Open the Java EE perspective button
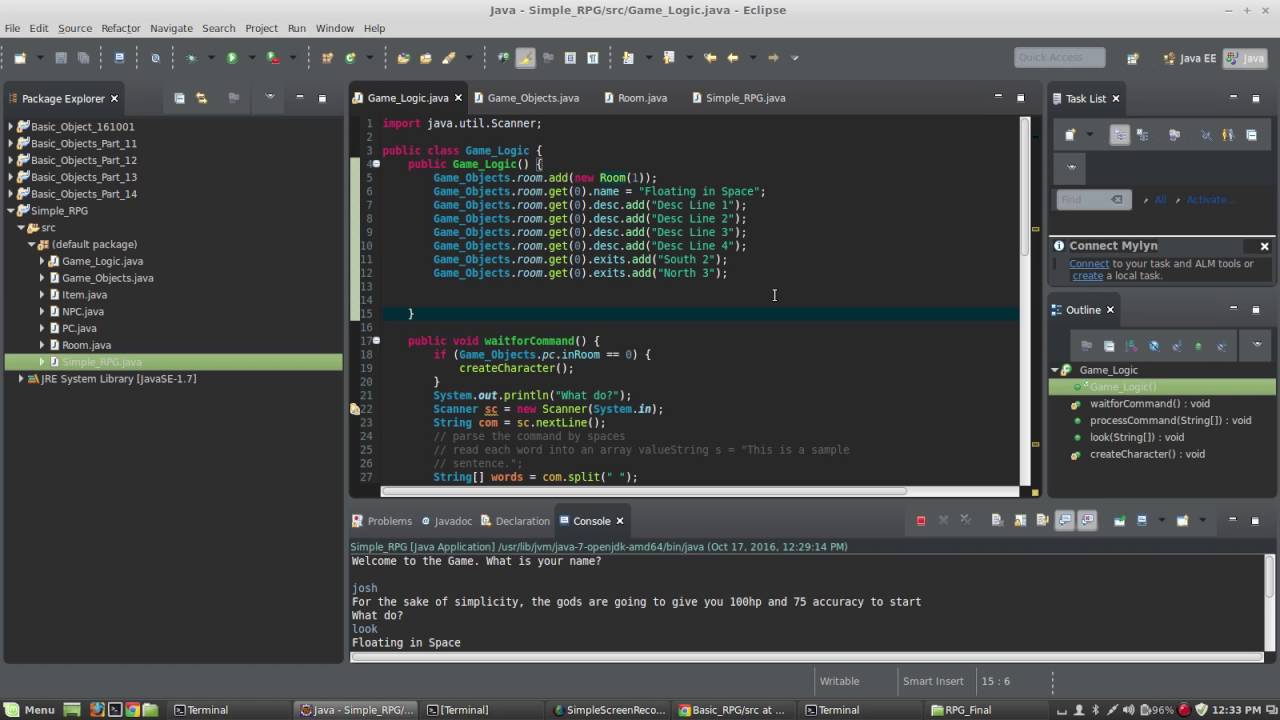This screenshot has height=720, width=1280. (x=1189, y=58)
